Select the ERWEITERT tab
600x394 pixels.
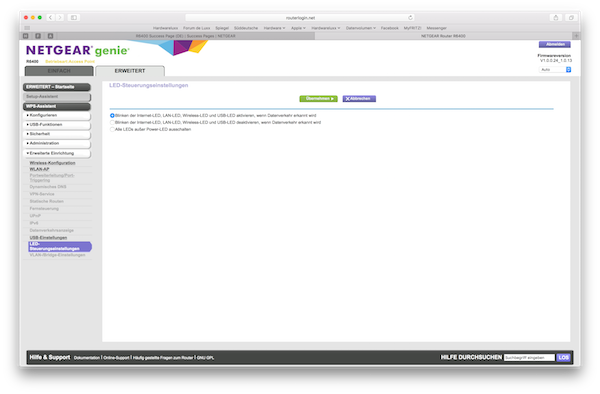point(130,71)
